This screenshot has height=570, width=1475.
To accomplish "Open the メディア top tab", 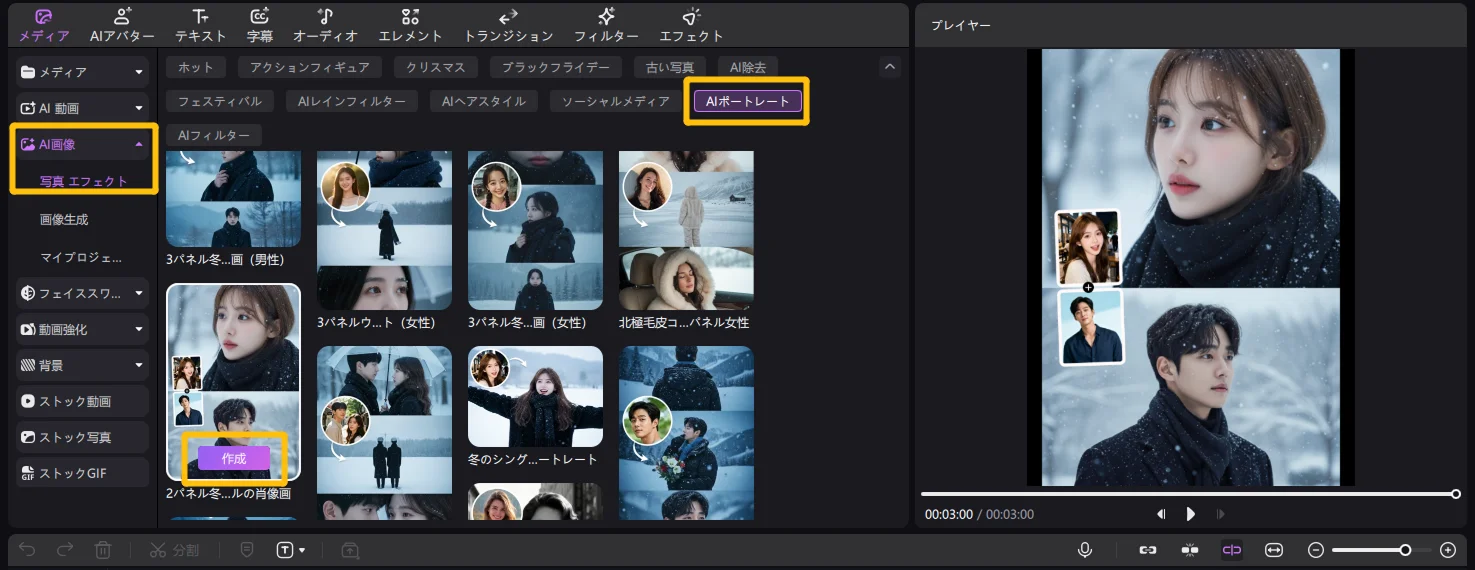I will (x=44, y=25).
